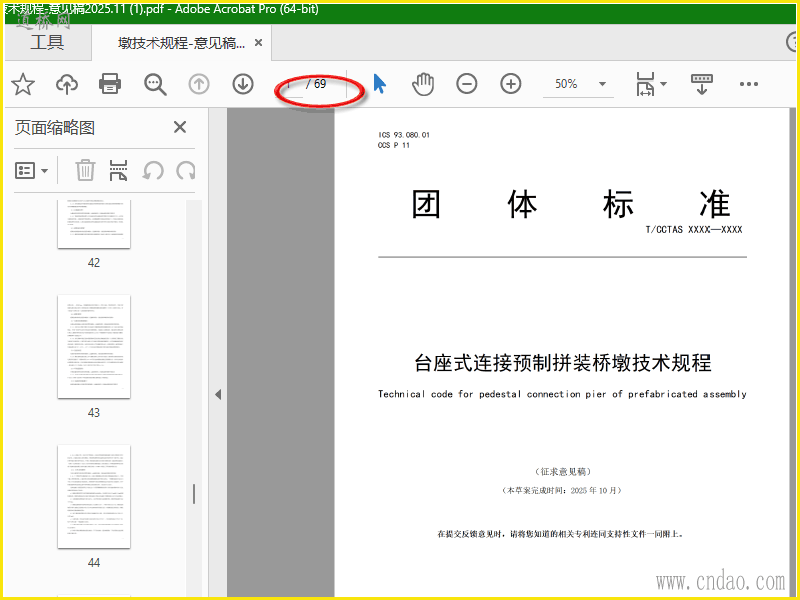Print the document via printer icon
Image resolution: width=800 pixels, height=600 pixels.
(110, 84)
